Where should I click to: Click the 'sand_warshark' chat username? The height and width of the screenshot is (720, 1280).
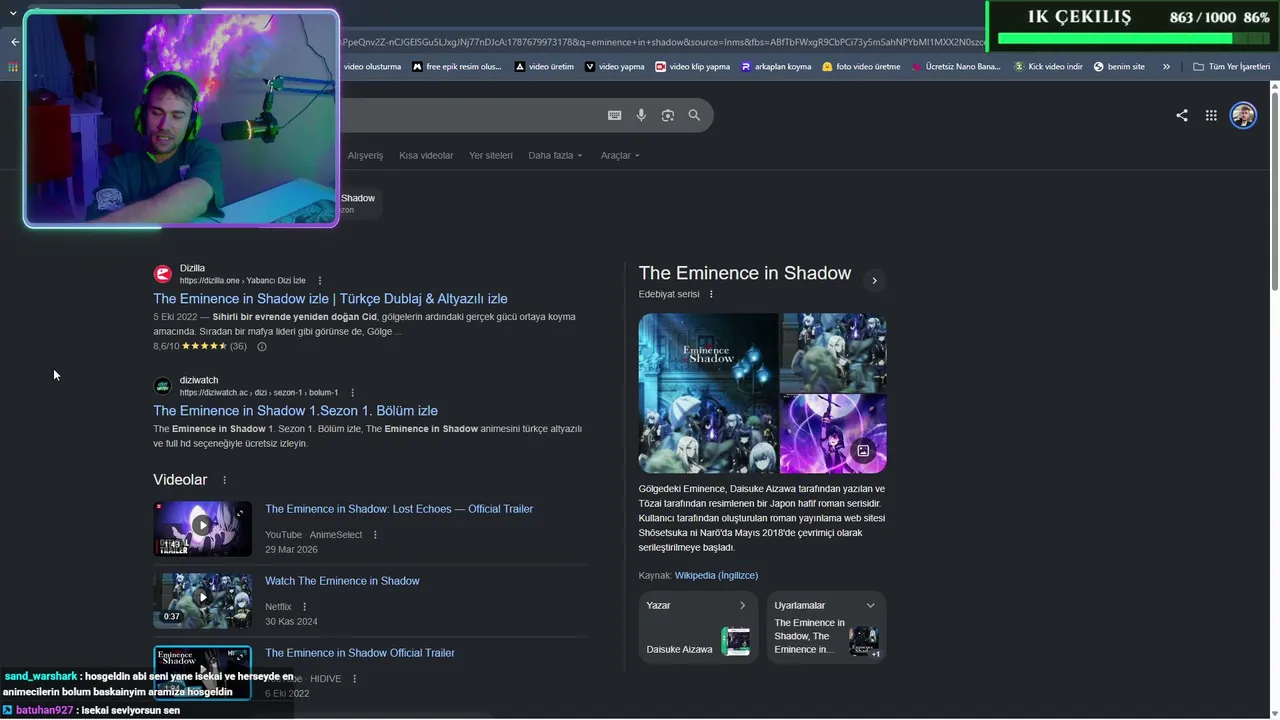(x=40, y=677)
